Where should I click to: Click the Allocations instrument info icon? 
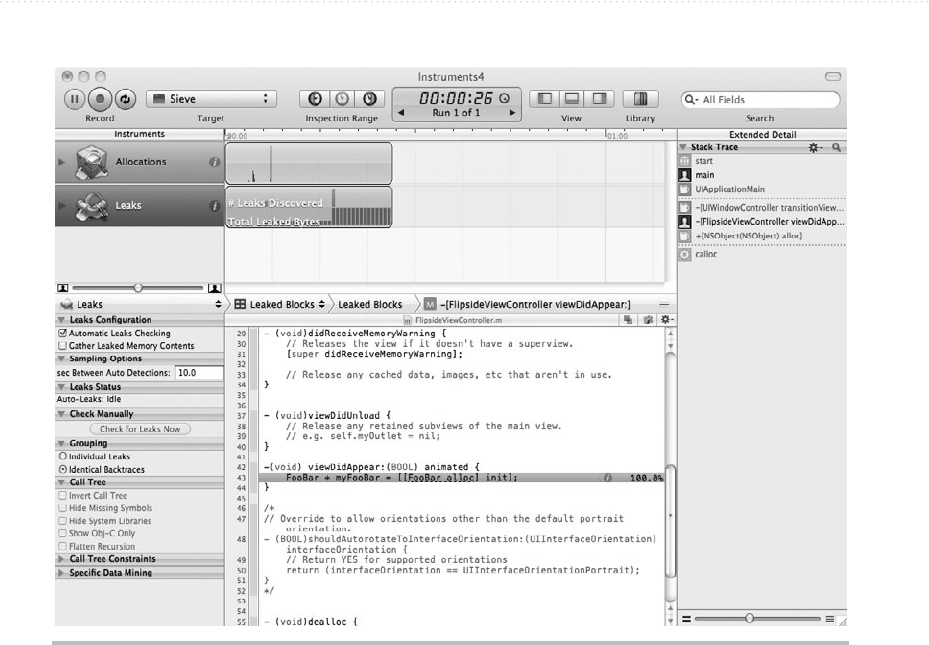tap(214, 162)
